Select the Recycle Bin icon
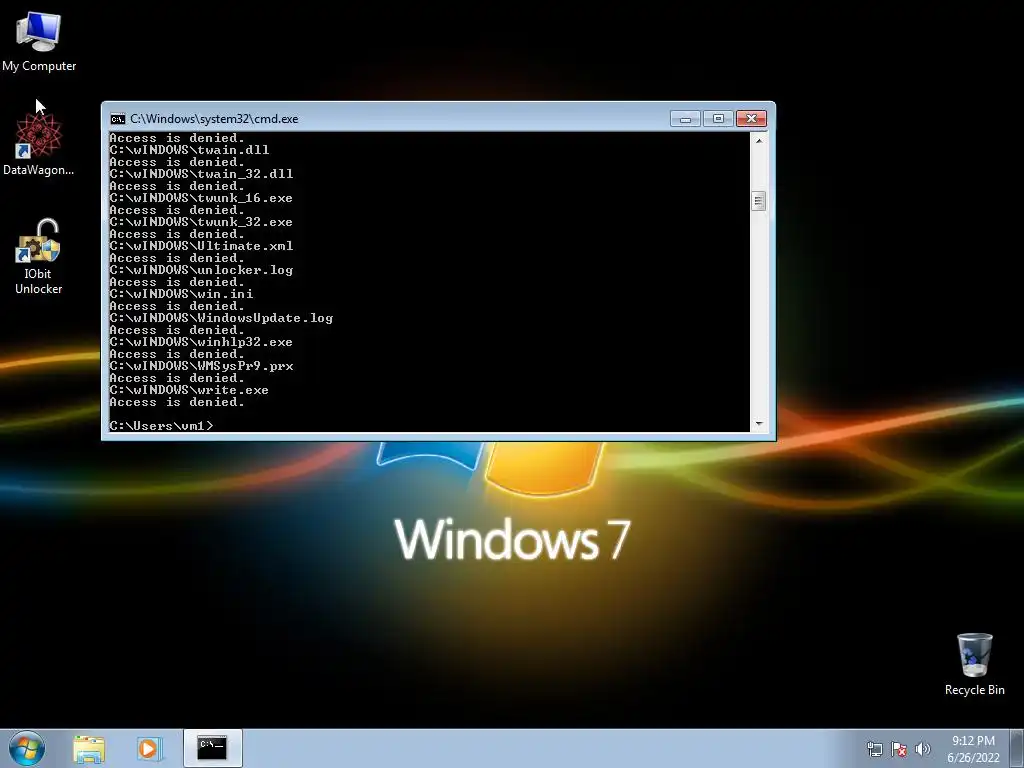Screen dimensions: 1024x768 point(974,664)
